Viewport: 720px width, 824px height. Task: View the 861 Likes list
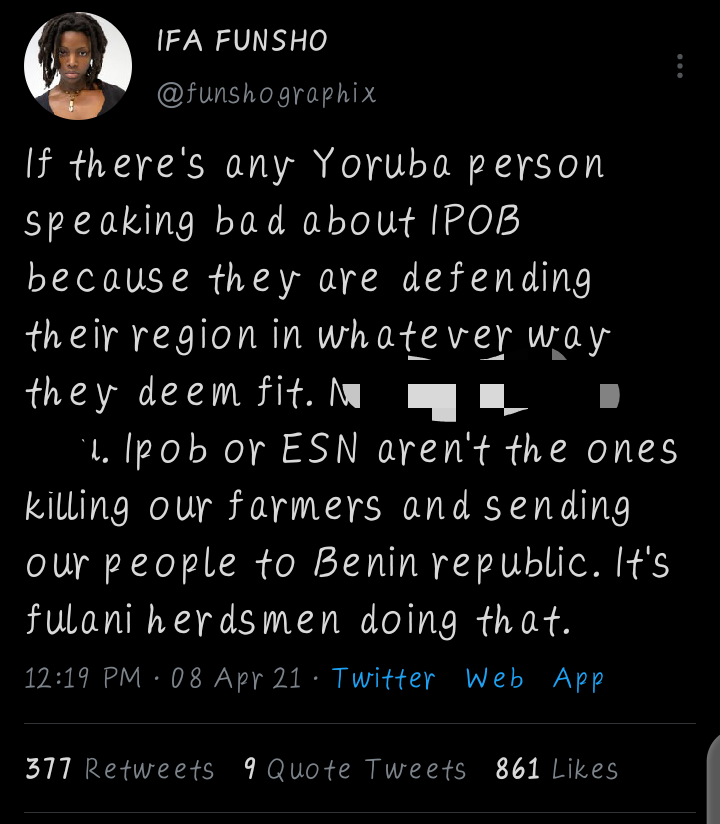click(557, 769)
